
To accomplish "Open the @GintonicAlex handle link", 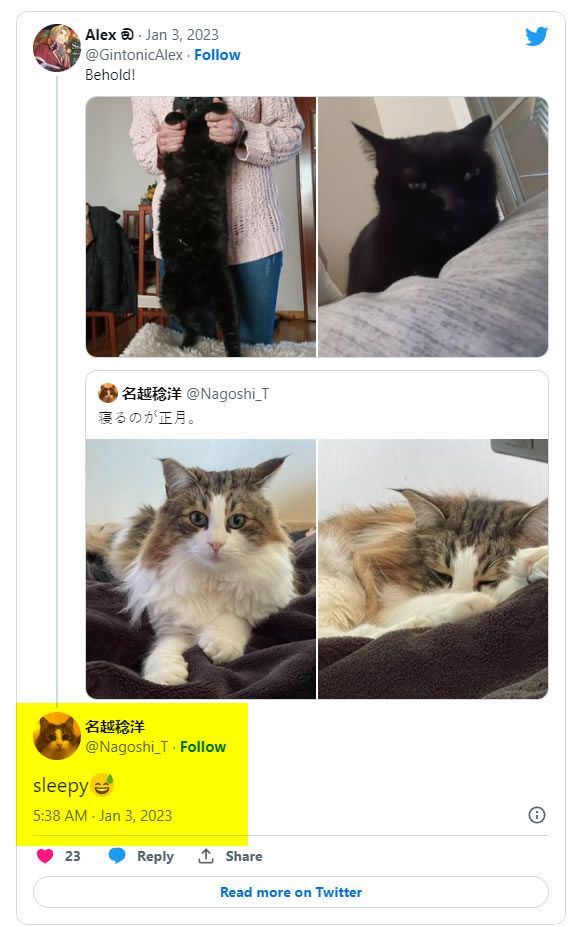I will [134, 55].
